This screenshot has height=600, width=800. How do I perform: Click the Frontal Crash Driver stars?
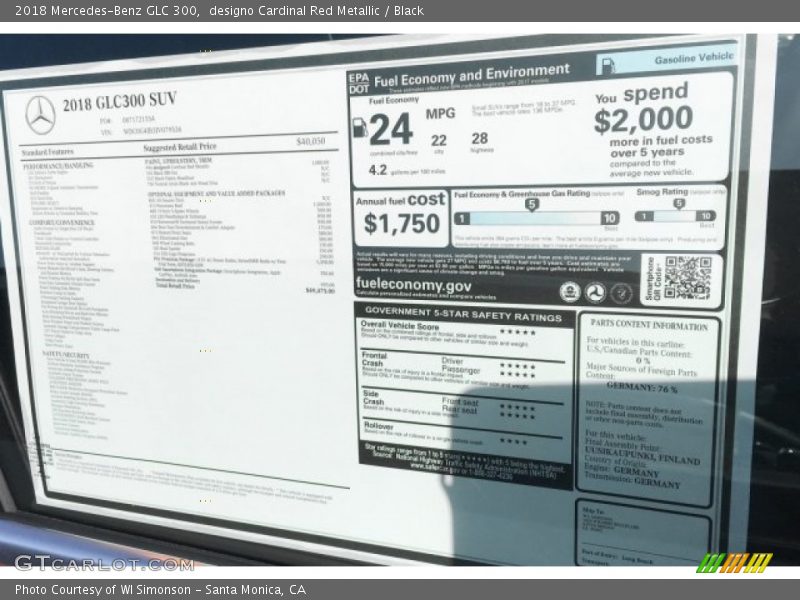(517, 366)
